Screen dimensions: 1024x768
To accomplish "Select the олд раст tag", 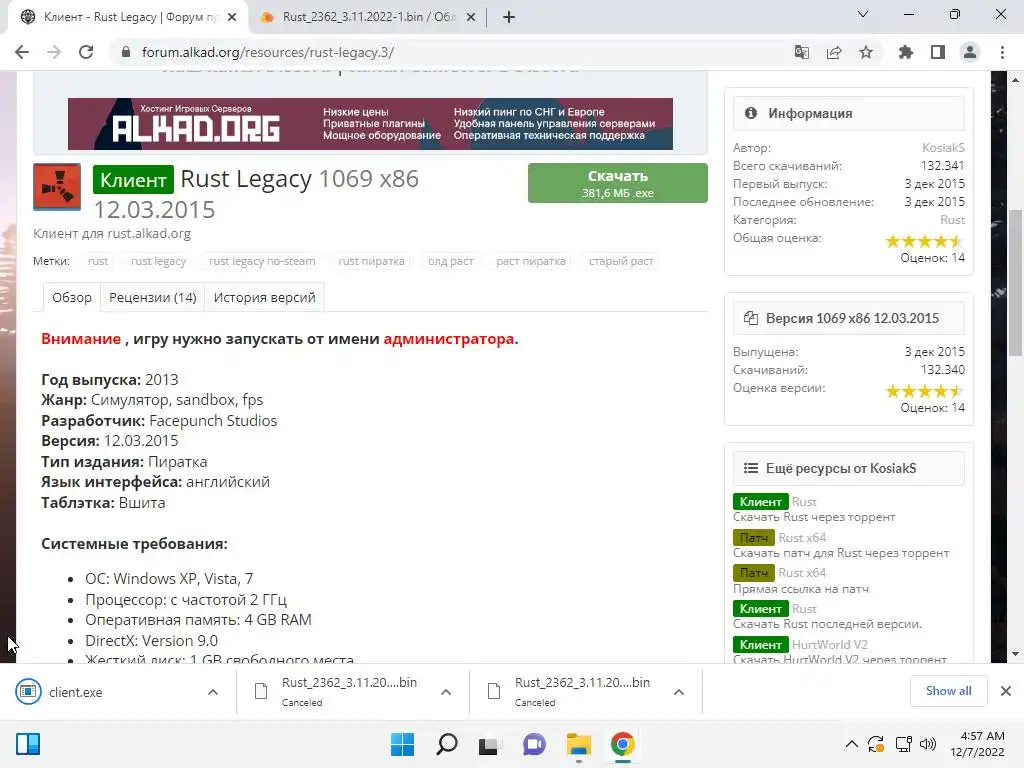I will point(451,261).
